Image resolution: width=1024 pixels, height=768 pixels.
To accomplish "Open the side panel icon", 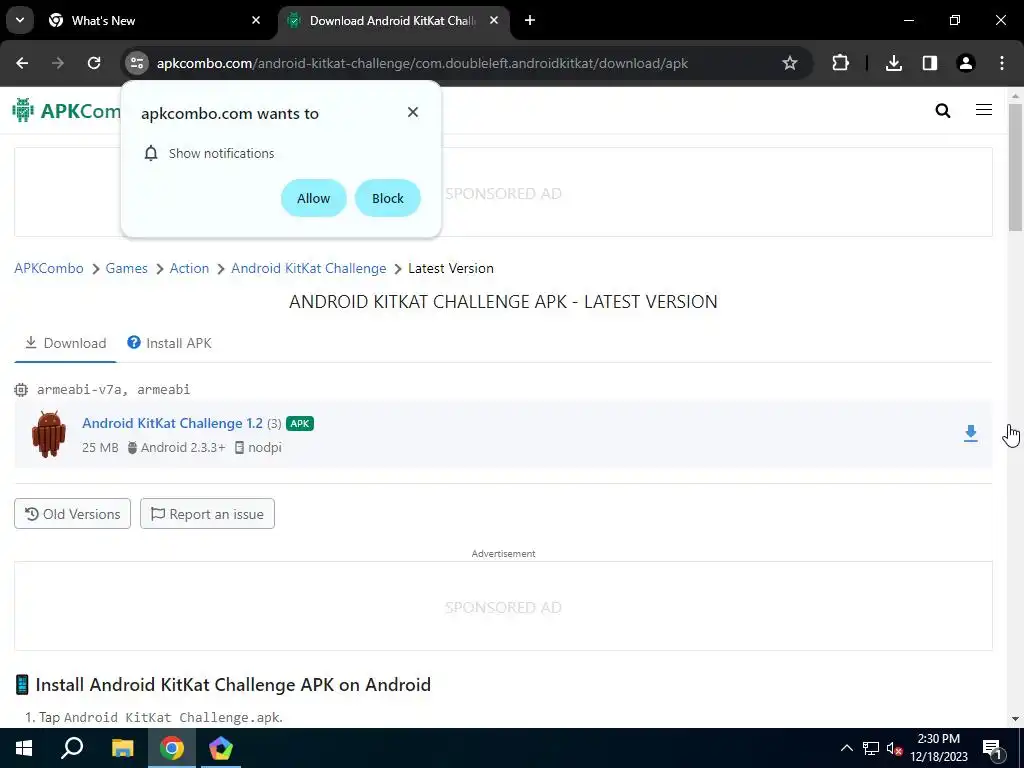I will point(929,63).
